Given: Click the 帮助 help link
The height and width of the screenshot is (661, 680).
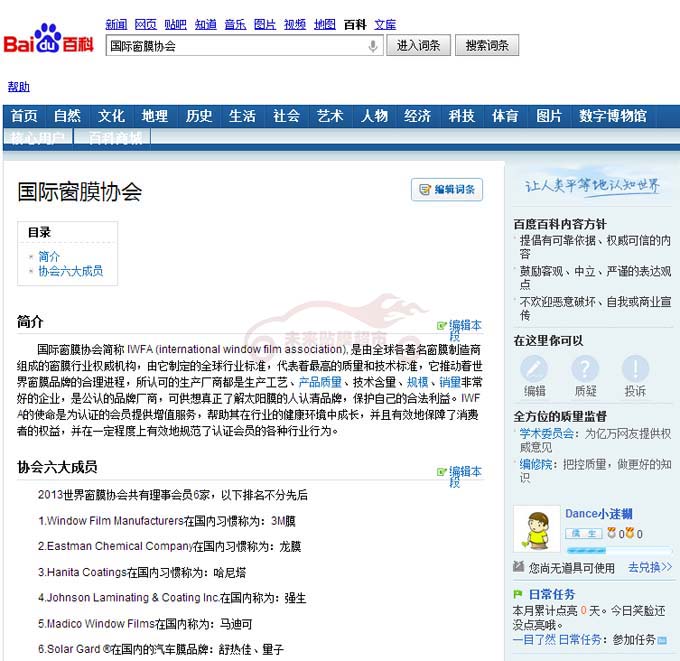Looking at the screenshot, I should point(19,87).
